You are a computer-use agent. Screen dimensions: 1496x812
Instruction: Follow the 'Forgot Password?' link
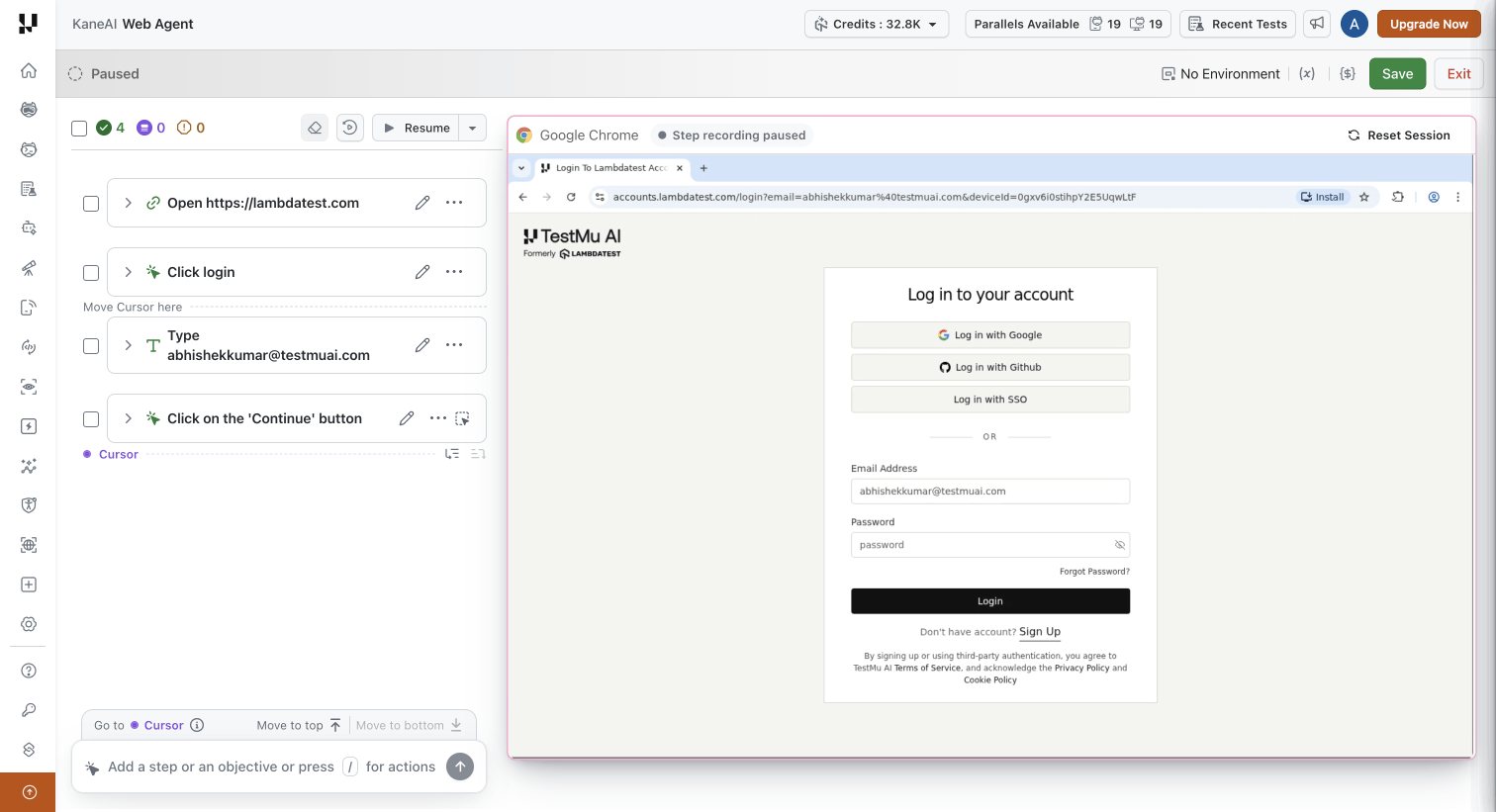[1094, 572]
